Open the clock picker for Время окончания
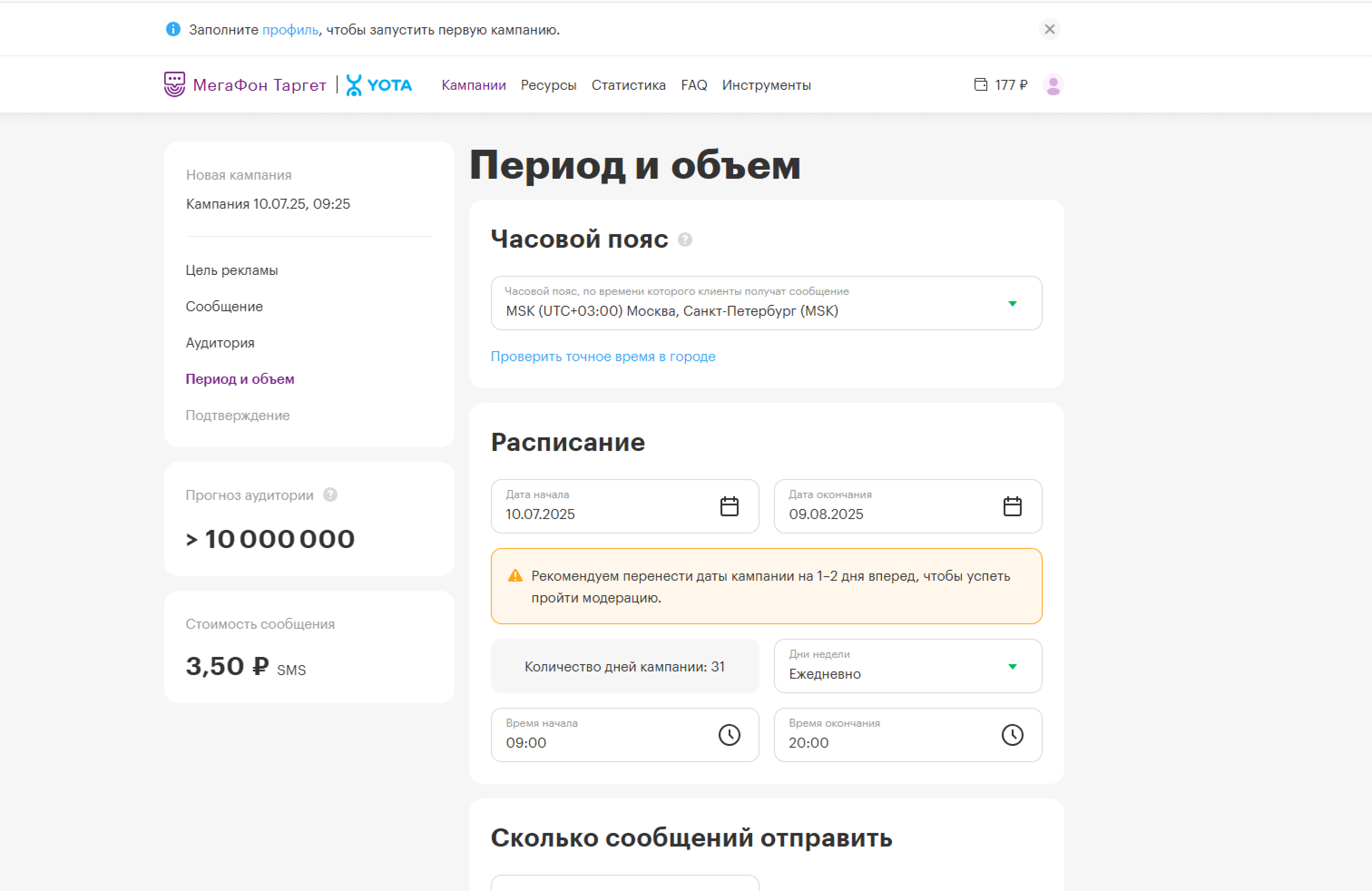 coord(1012,735)
